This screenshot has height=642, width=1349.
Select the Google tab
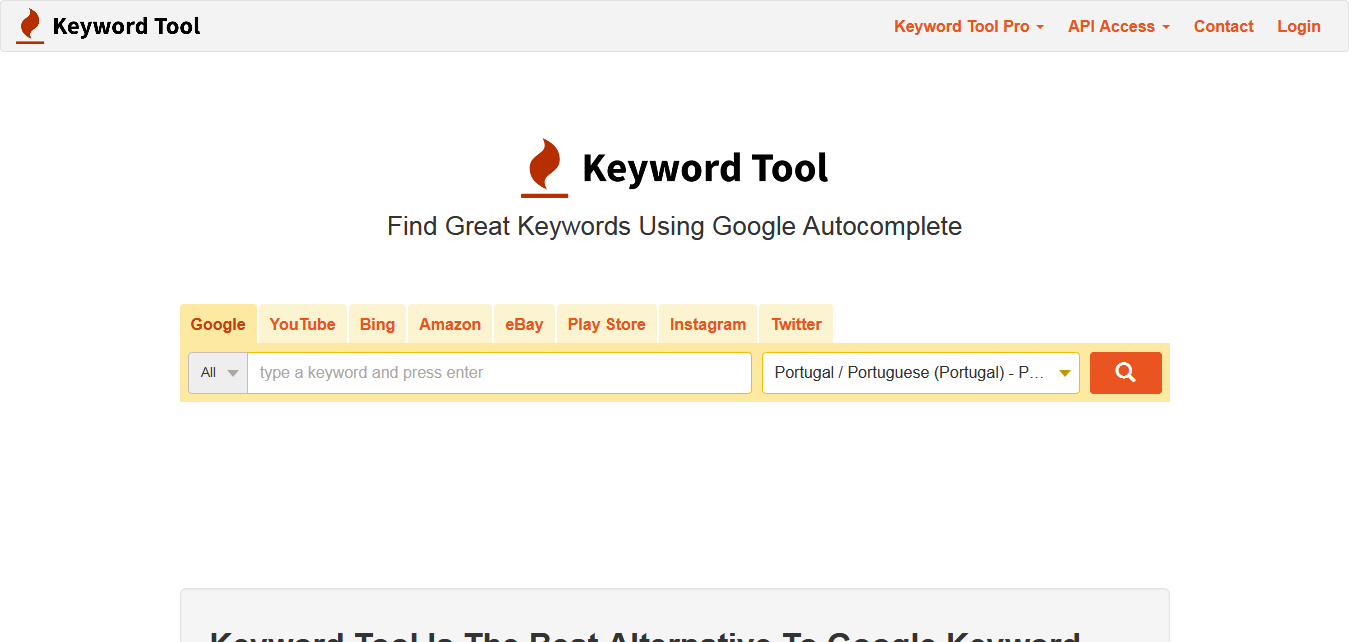(218, 324)
